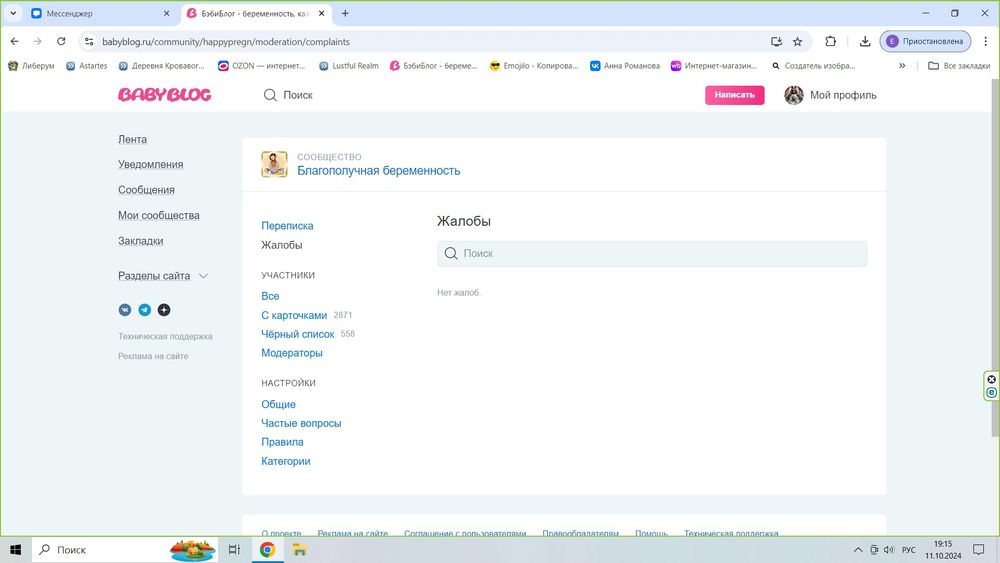Open Реклама на сайте in the sidebar

click(153, 356)
